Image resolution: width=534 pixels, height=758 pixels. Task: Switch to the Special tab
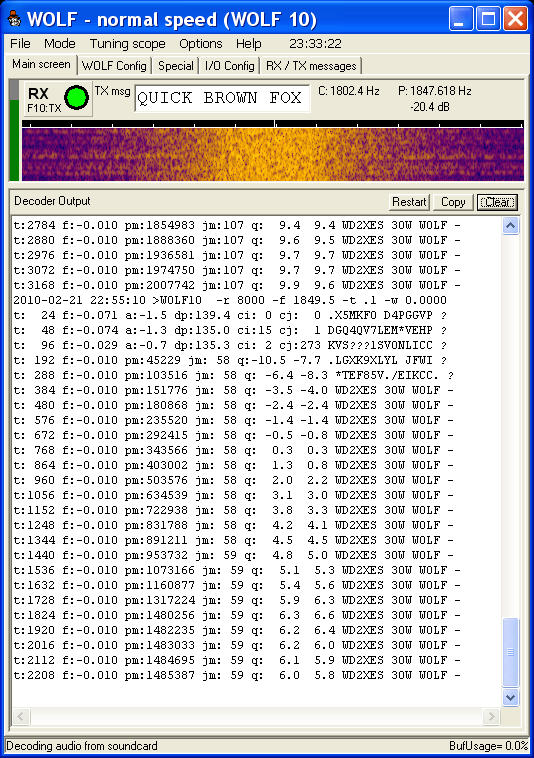tap(176, 66)
